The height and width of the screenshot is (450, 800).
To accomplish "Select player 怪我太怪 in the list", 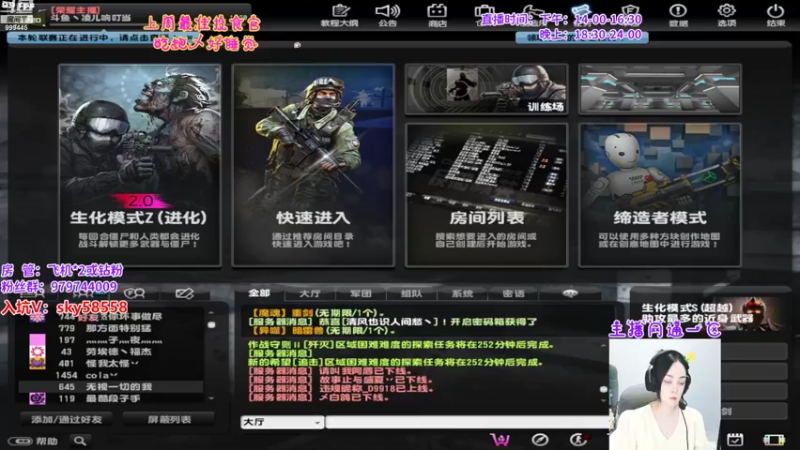I will coord(111,363).
